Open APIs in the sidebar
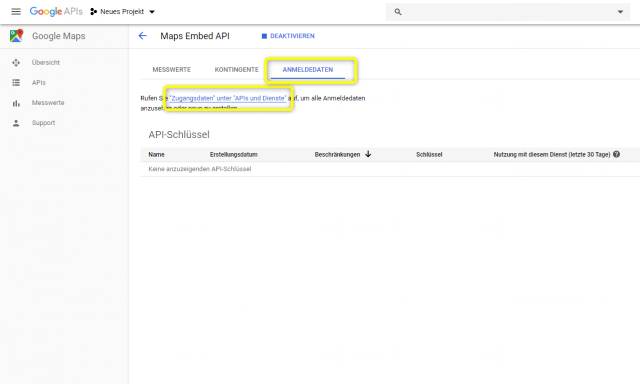This screenshot has height=384, width=640. click(39, 82)
